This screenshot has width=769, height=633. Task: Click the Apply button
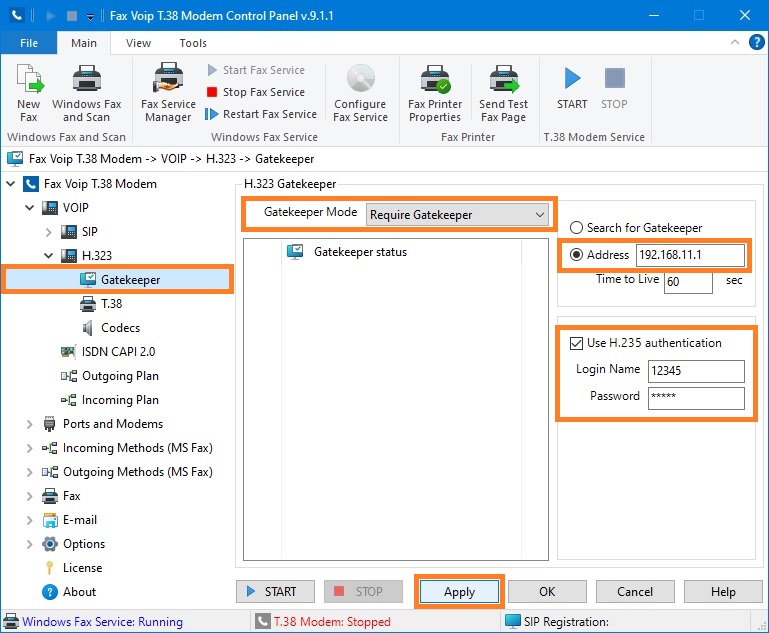pyautogui.click(x=460, y=592)
